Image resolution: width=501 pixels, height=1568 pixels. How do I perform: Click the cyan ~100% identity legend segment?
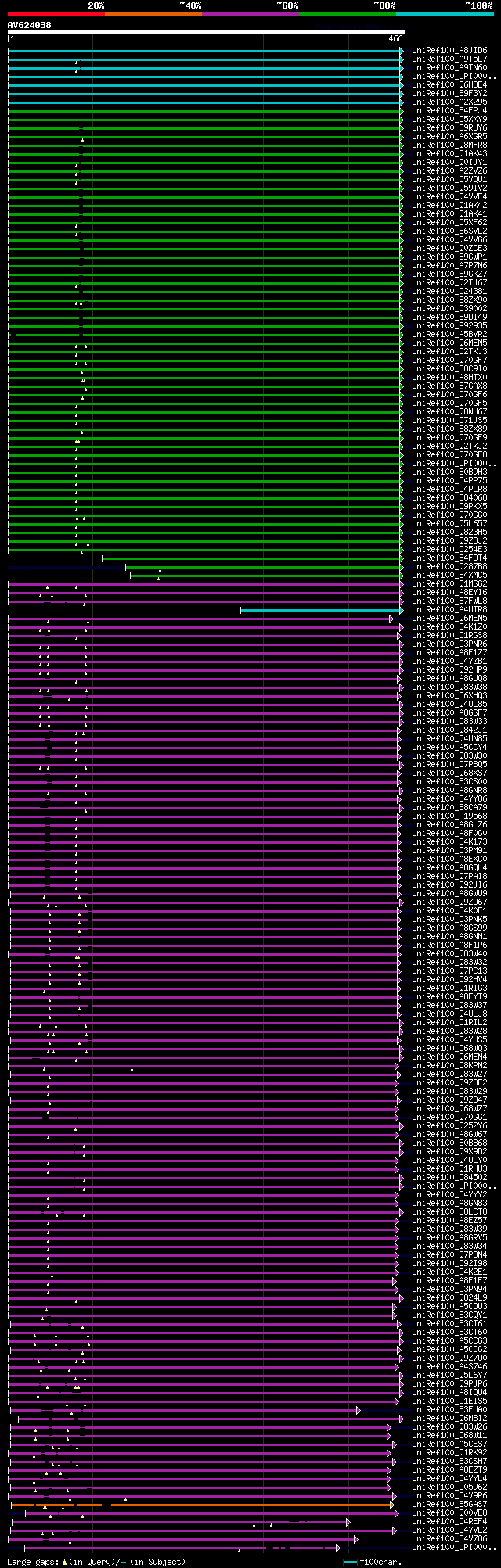tap(444, 14)
